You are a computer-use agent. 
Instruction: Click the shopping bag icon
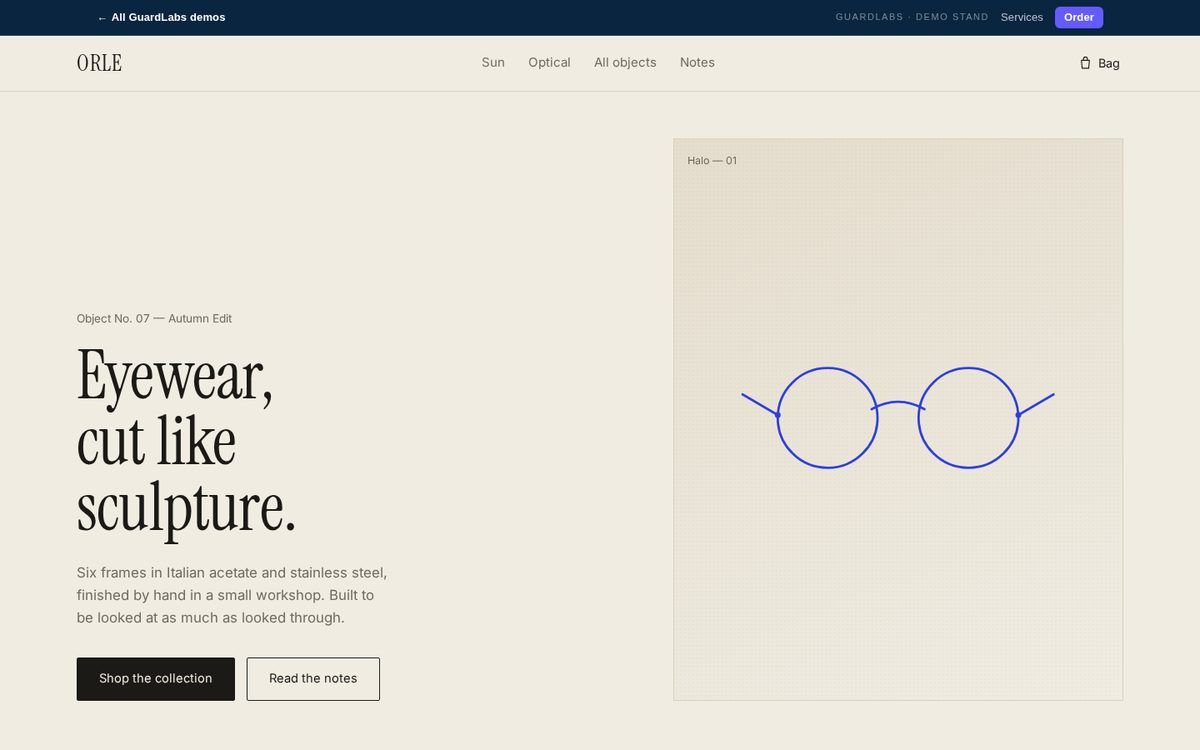1085,63
